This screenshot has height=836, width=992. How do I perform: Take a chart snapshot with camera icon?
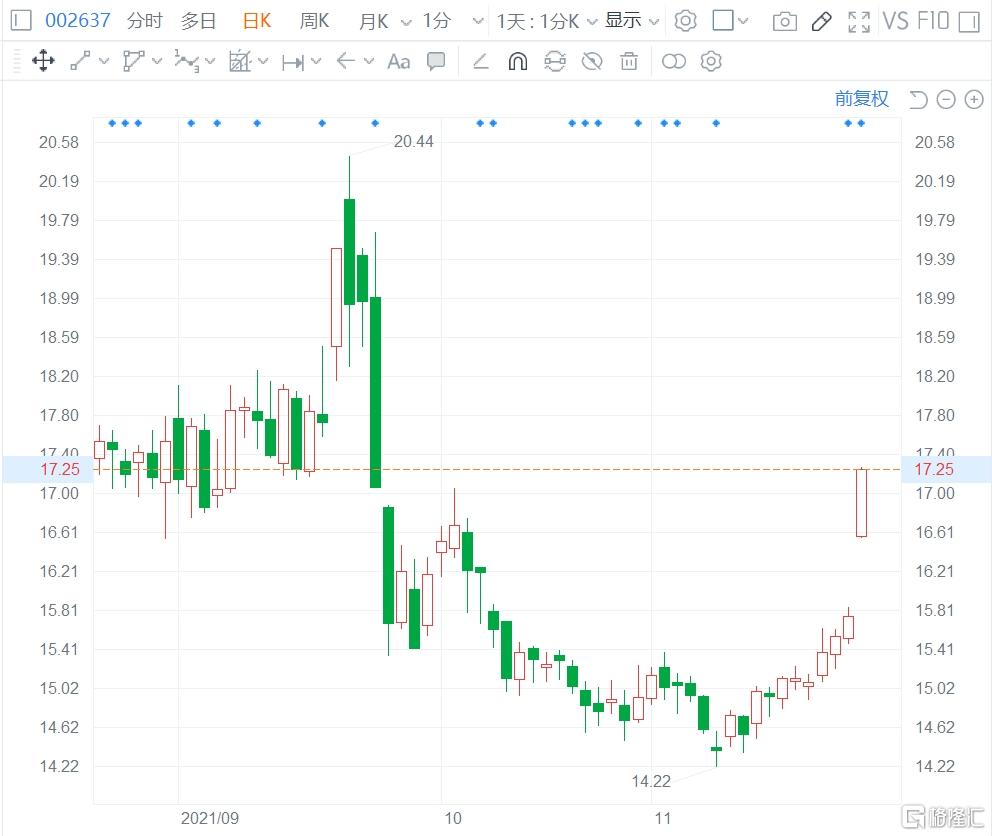[784, 22]
